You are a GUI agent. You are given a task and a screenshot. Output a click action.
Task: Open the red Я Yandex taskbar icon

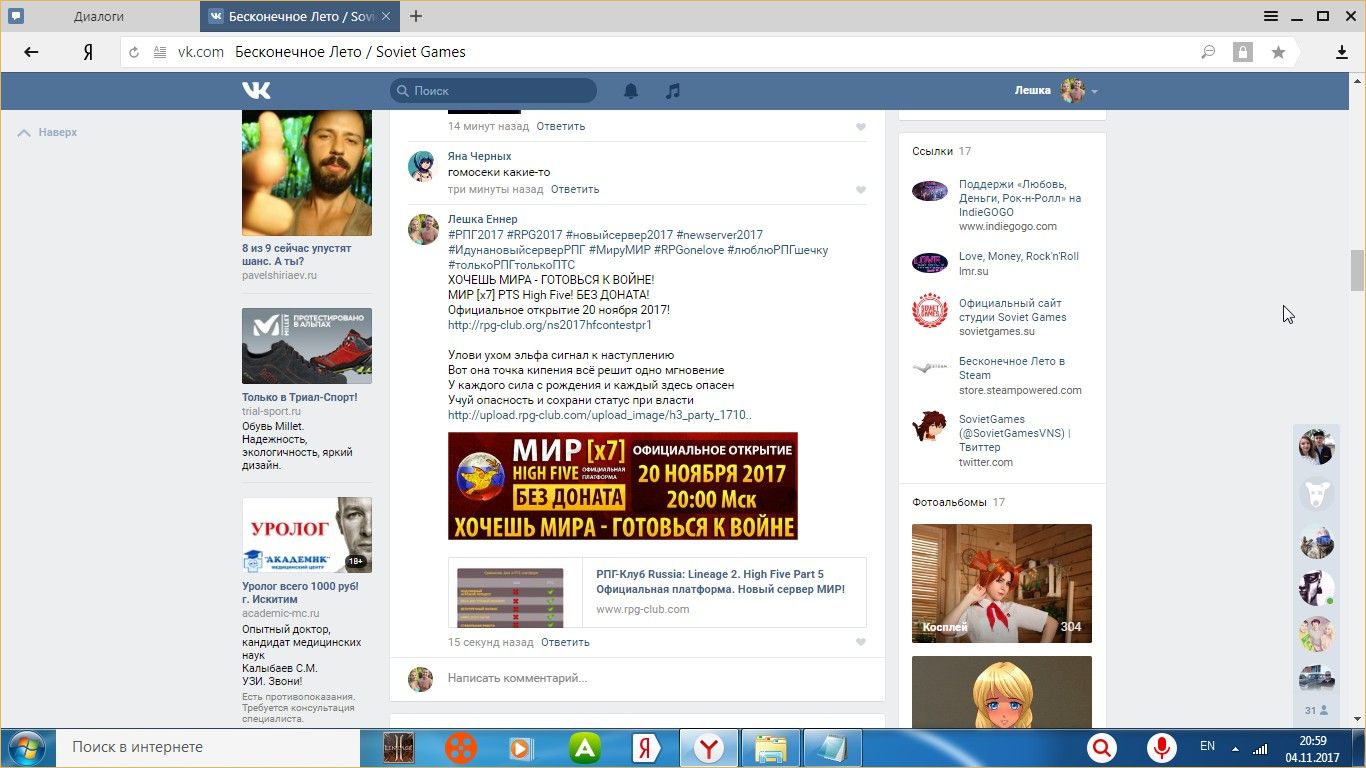pyautogui.click(x=646, y=748)
